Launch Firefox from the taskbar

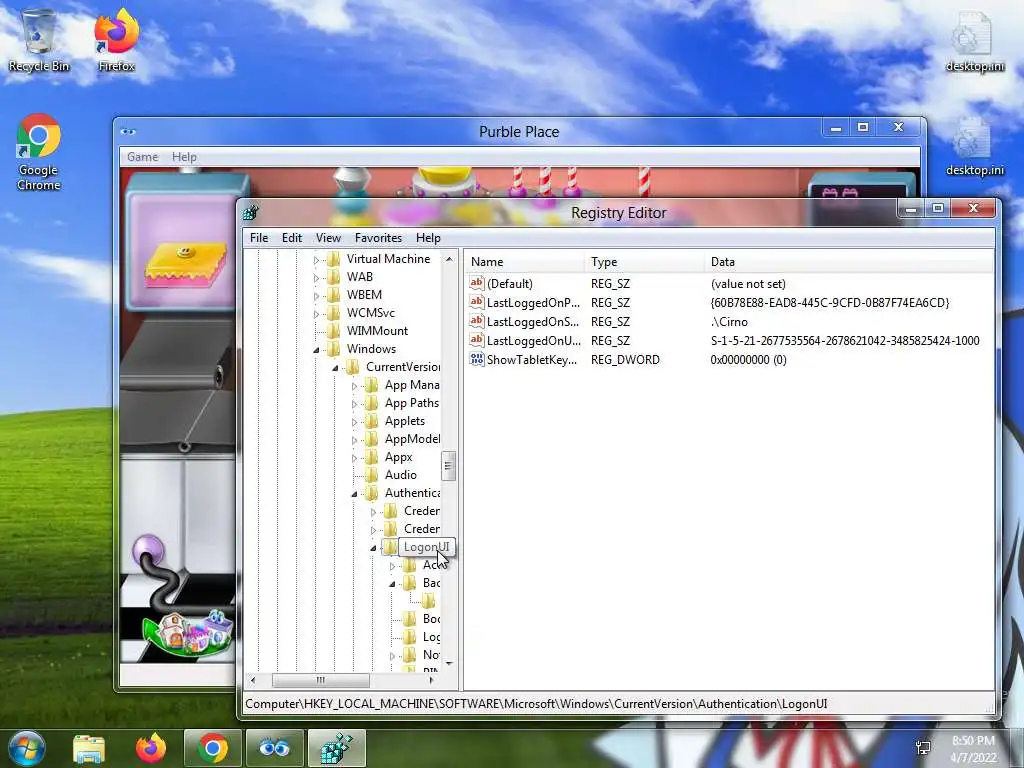[151, 748]
